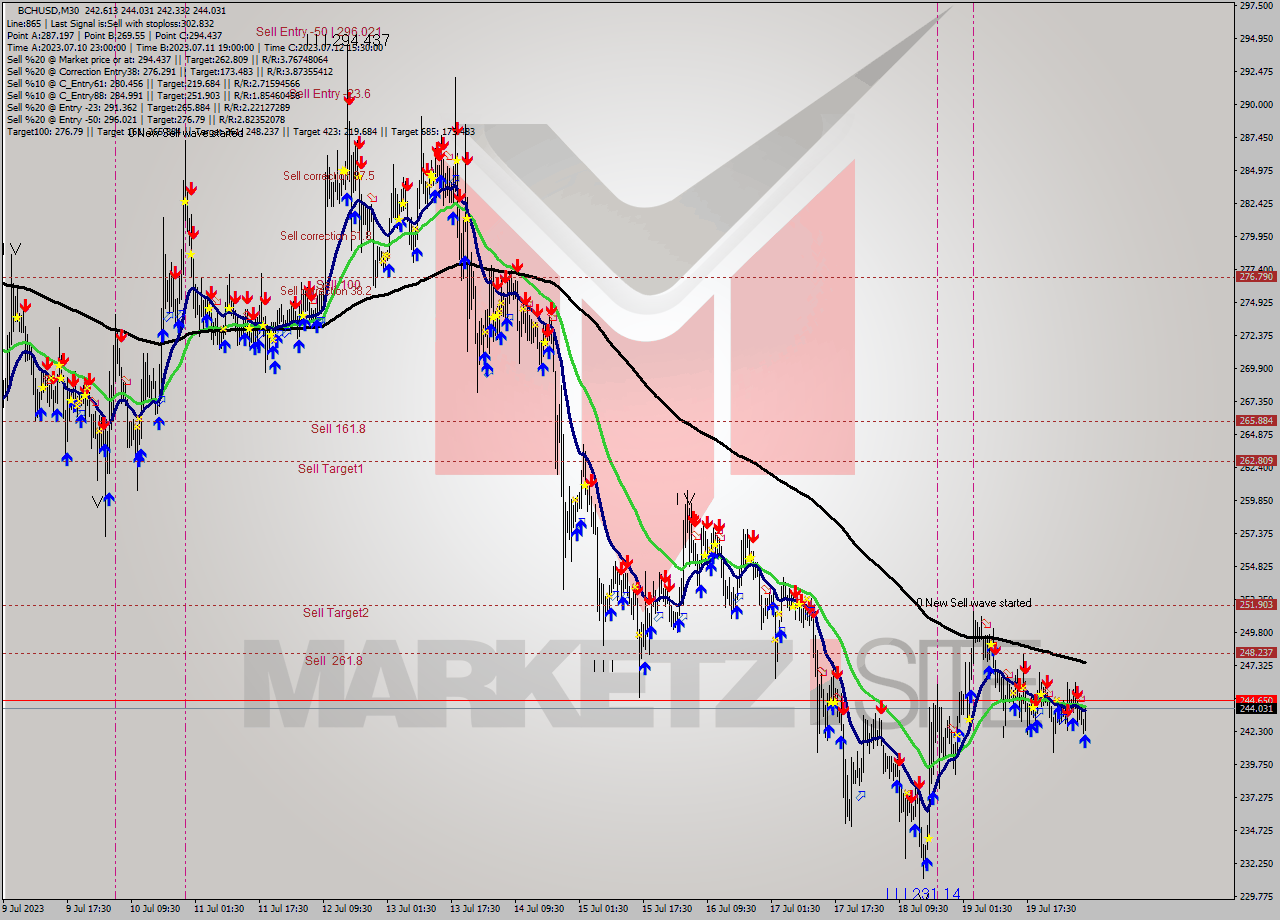Click the 'Sell 161.8' level label
Viewport: 1280px width, 920px height.
click(x=338, y=429)
